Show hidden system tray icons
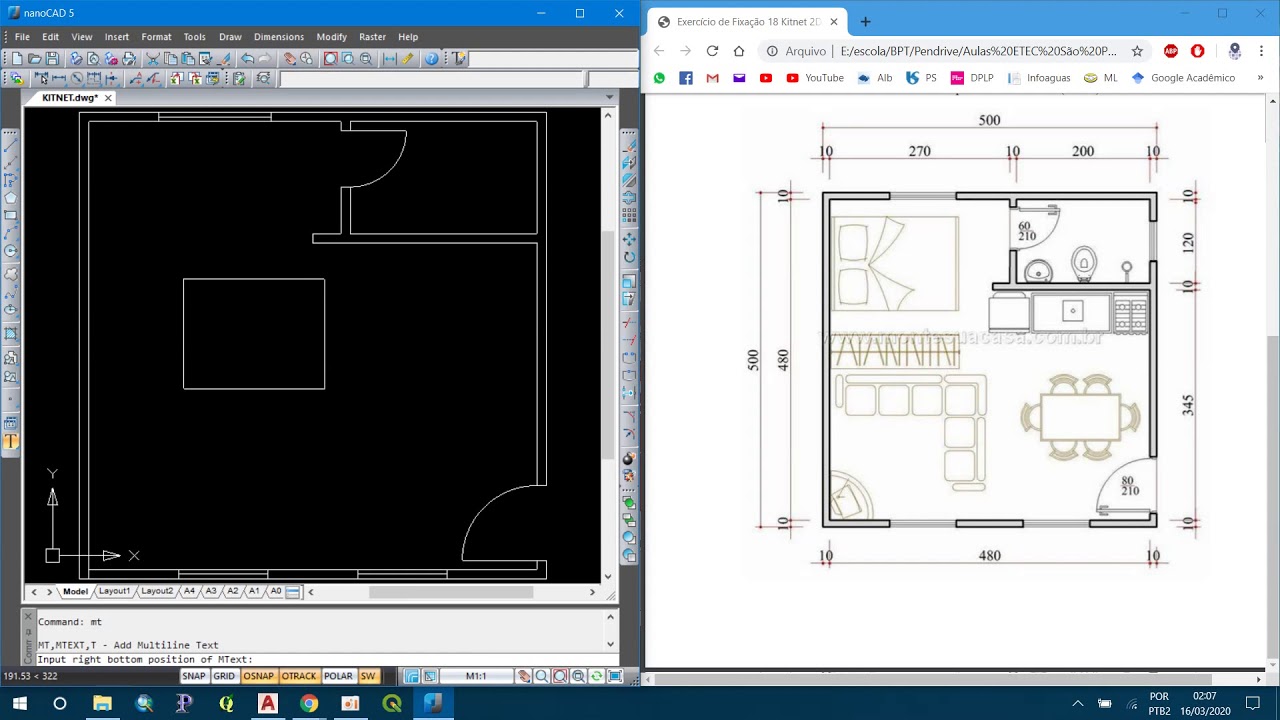 pos(1078,703)
